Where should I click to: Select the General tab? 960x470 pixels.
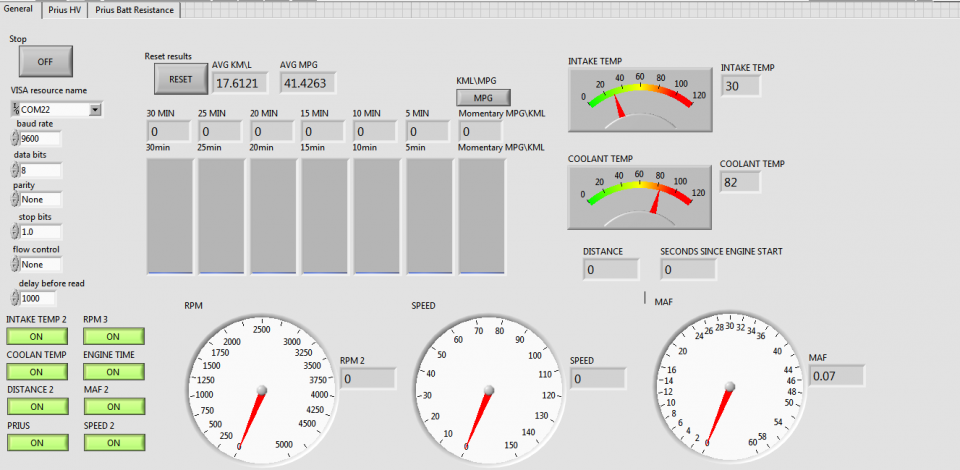[x=21, y=9]
